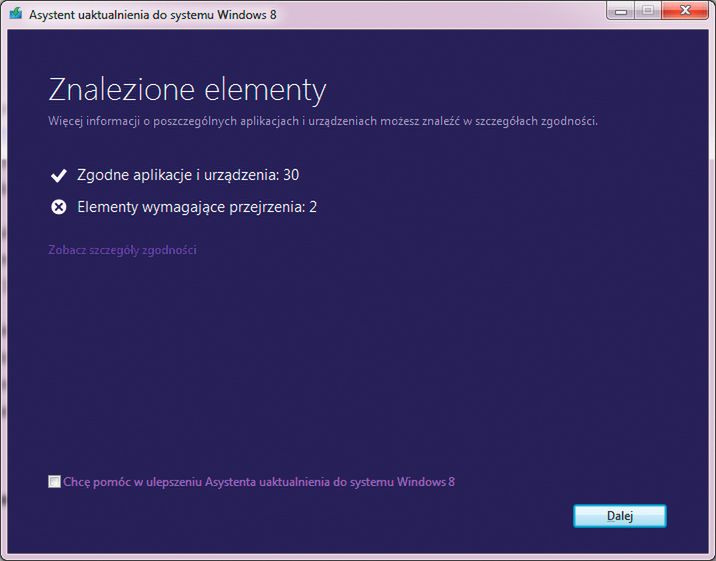Click the checkbox label about improving the Asystent
Screen dimensions: 716x561
[x=259, y=482]
